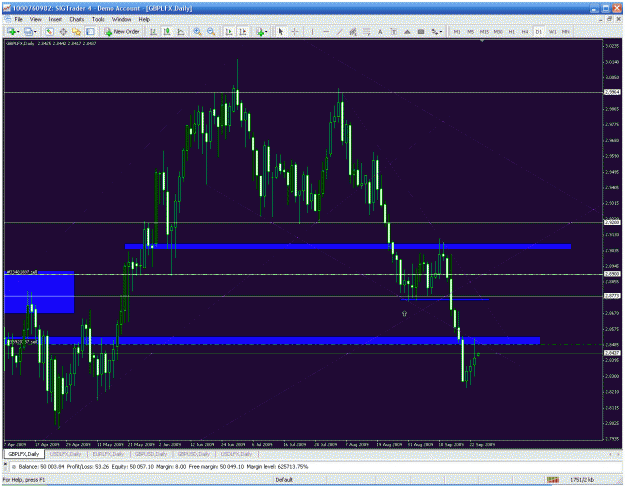Click the 1751/2 kb traffic indicator

[582, 480]
